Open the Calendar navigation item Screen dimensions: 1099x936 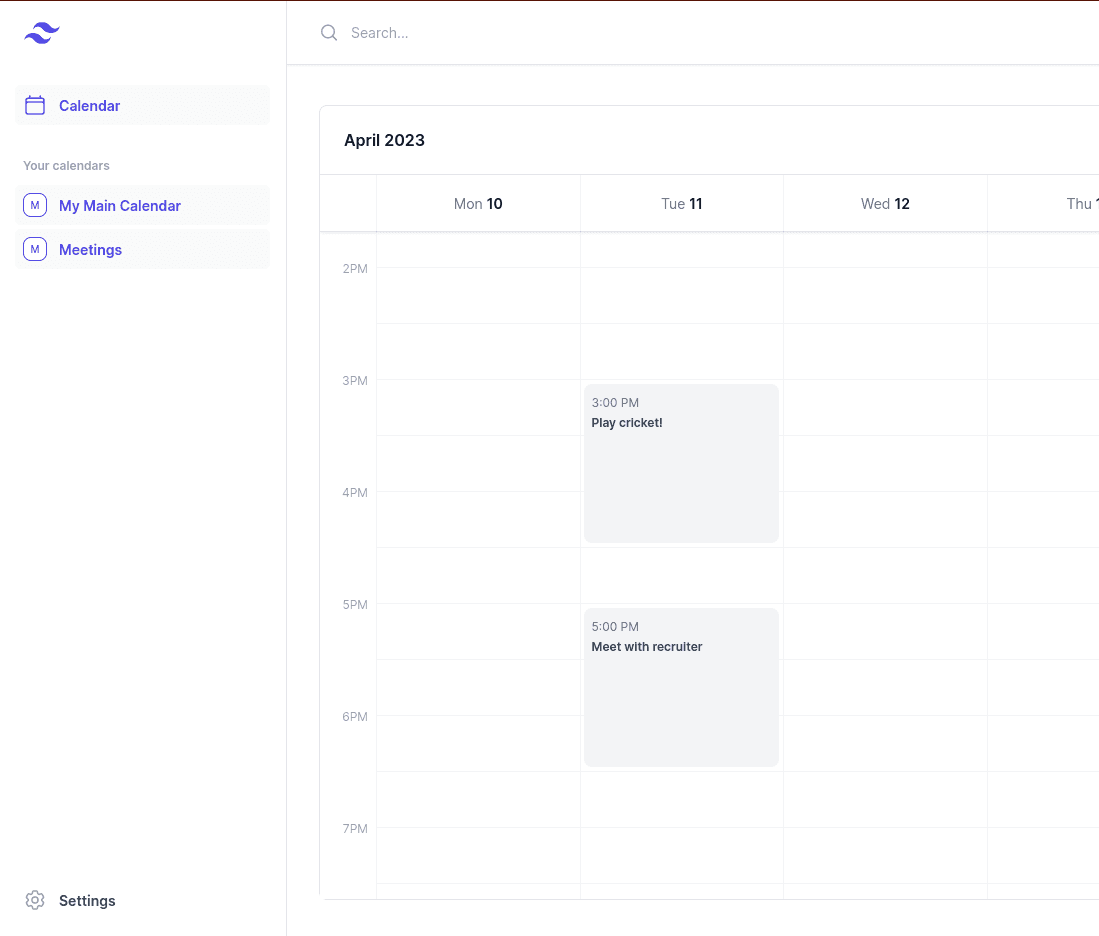point(90,106)
